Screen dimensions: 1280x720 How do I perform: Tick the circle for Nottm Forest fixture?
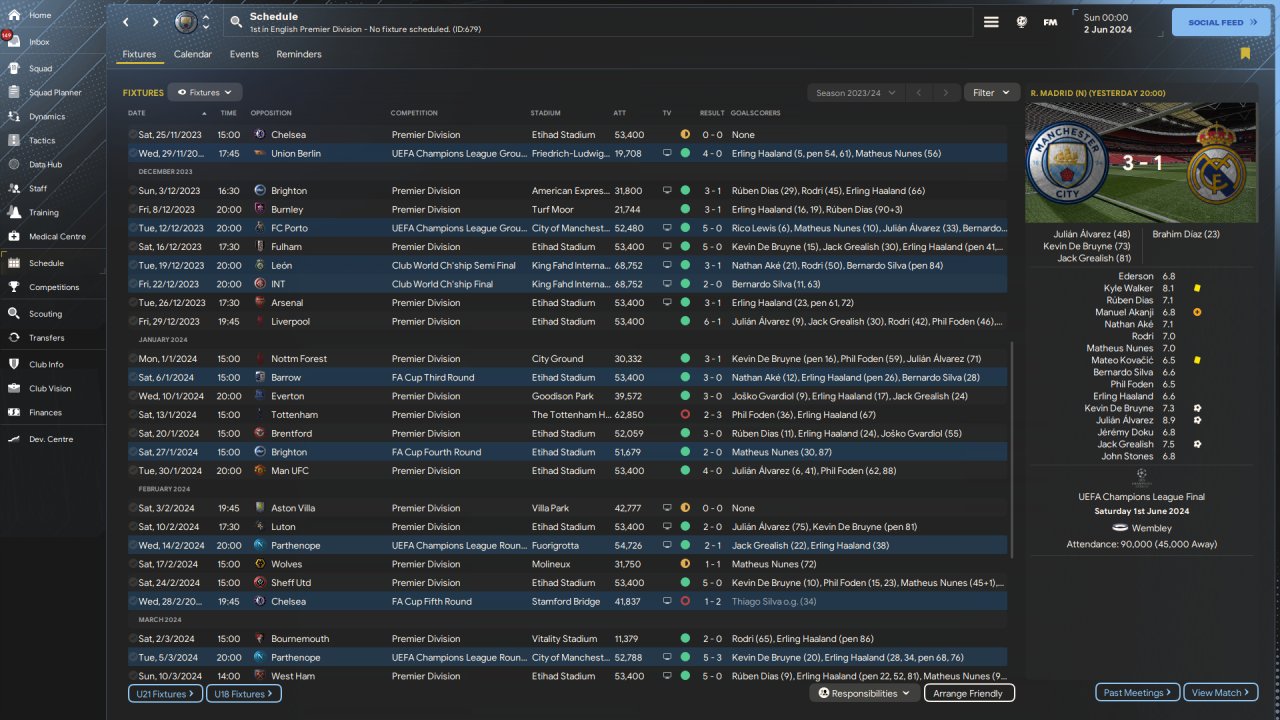(x=133, y=359)
